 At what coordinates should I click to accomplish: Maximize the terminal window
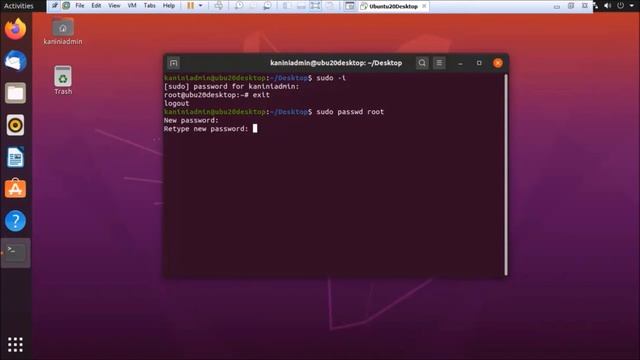click(x=479, y=63)
